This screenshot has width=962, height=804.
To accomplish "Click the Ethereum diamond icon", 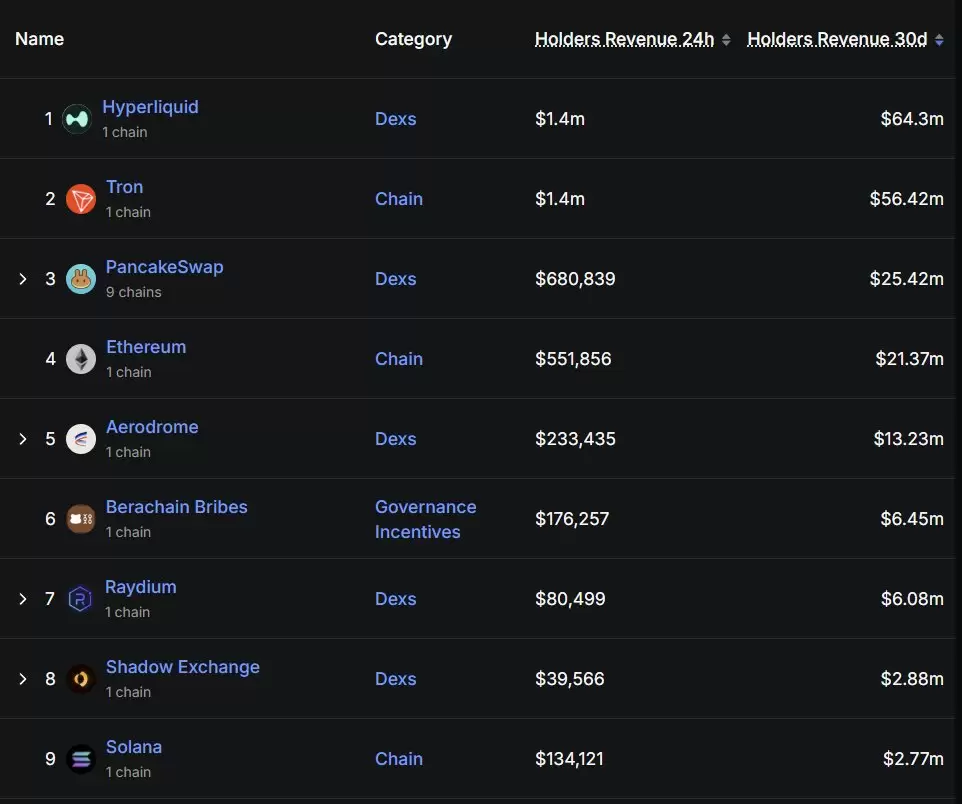I will [81, 359].
